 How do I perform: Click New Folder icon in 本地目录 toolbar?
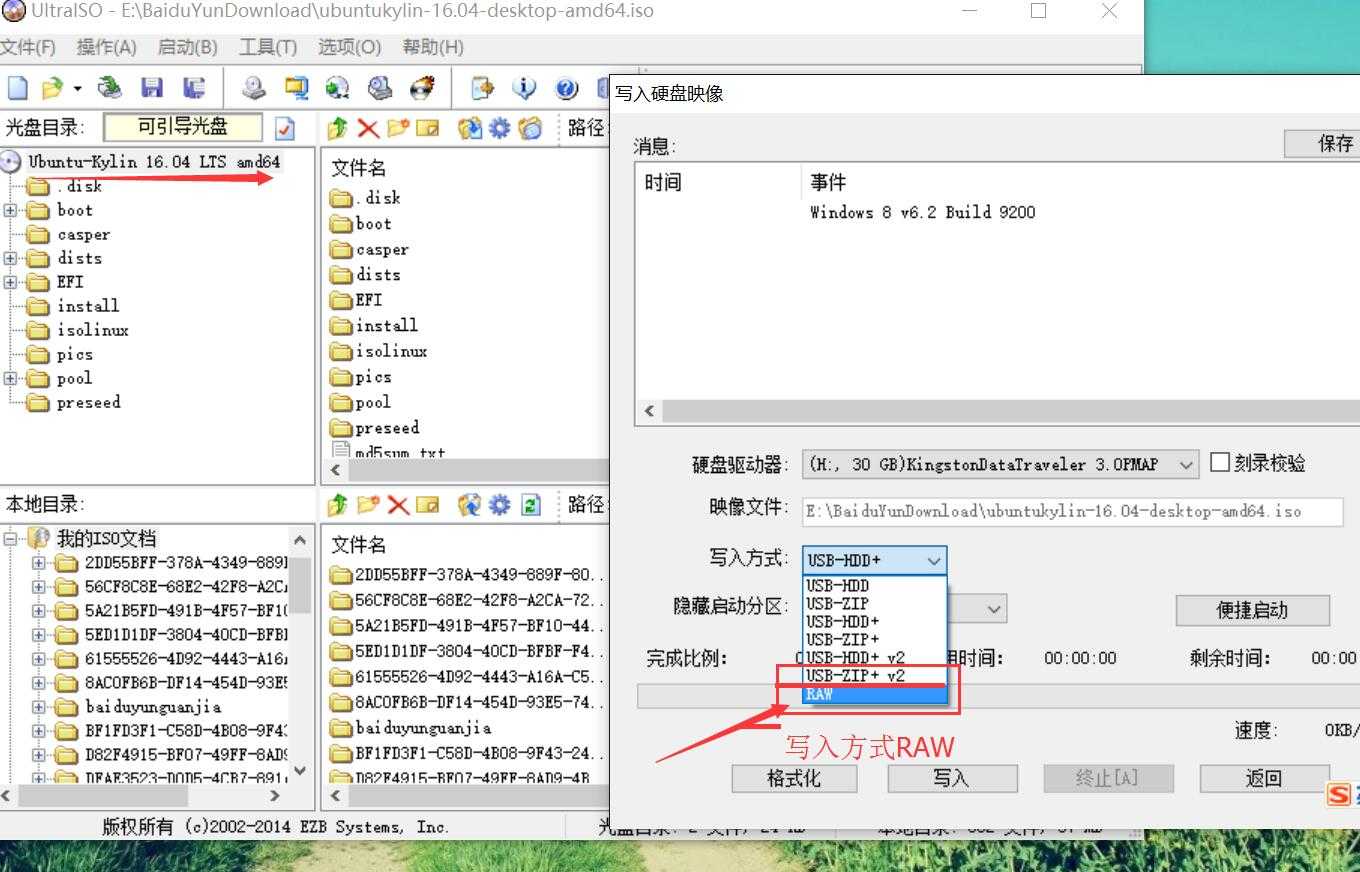tap(368, 505)
